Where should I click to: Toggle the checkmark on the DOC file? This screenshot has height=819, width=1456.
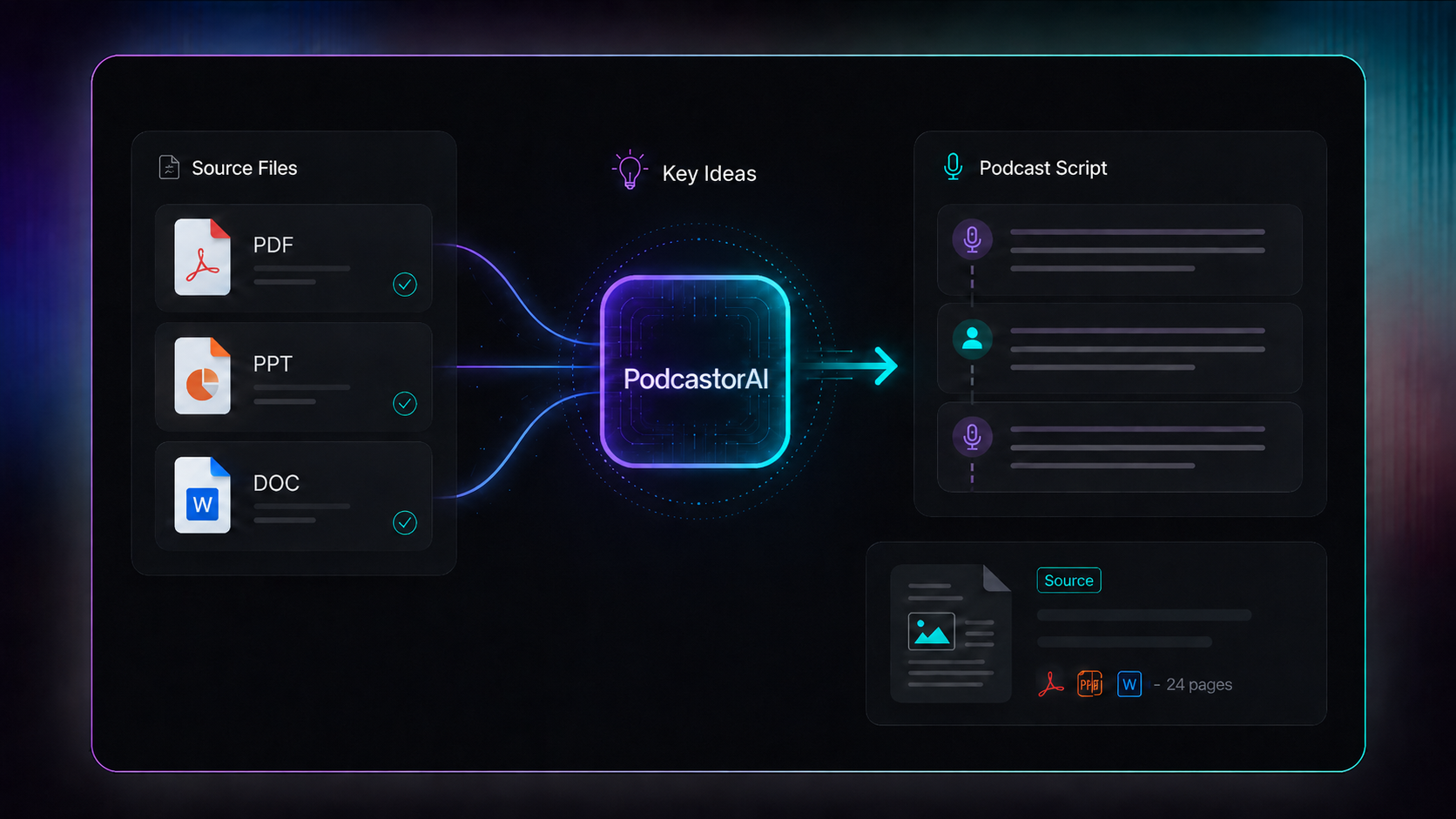(x=405, y=522)
